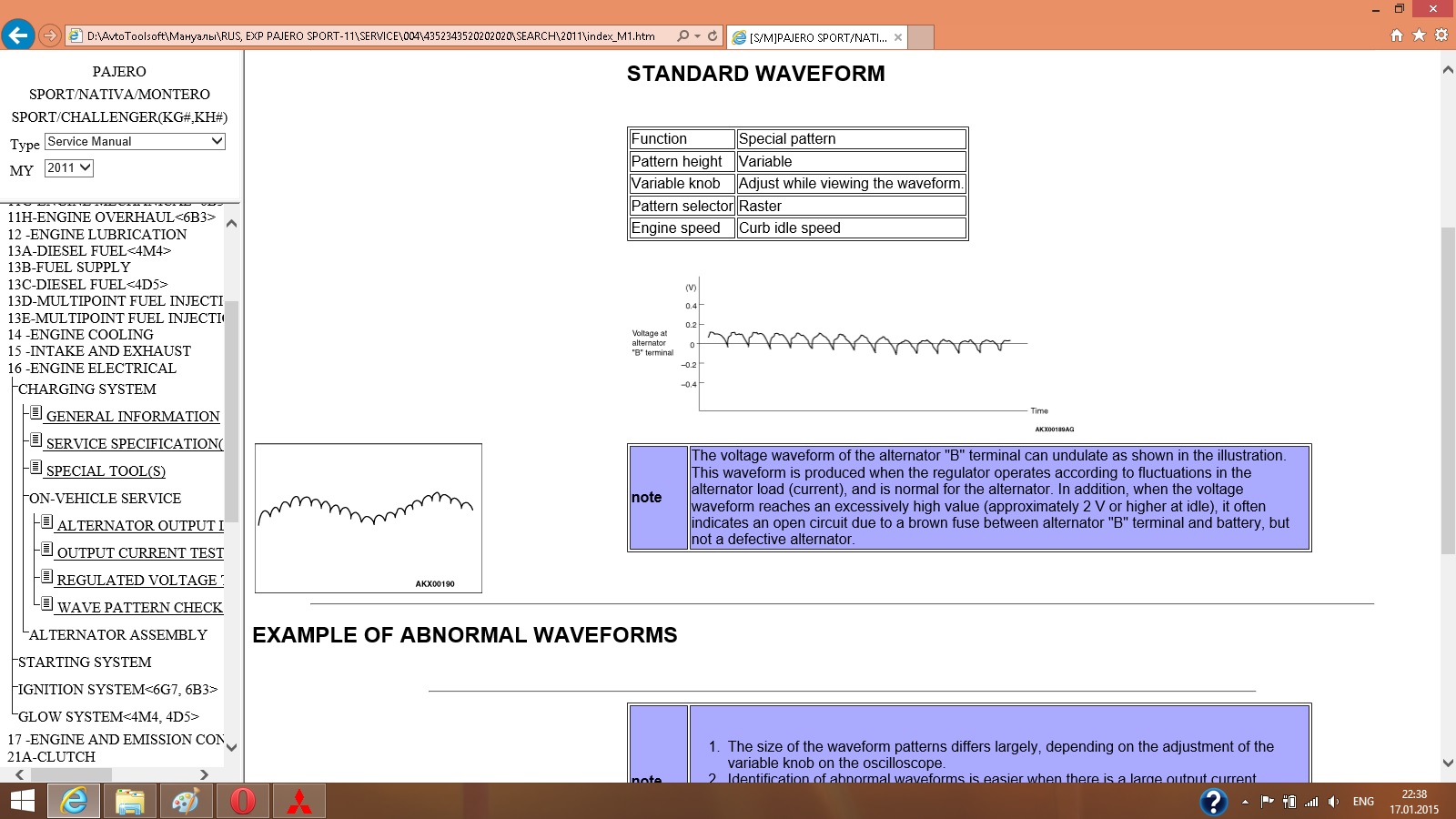
Task: Click the Windows Start button
Action: [x=22, y=802]
